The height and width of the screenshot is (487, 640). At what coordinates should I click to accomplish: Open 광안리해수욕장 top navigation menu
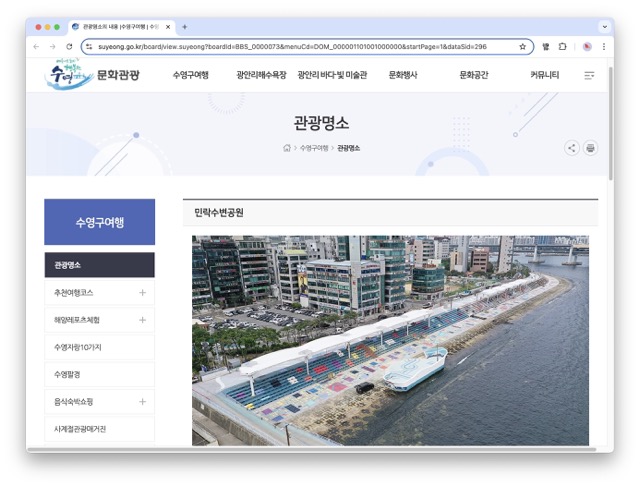coord(261,75)
